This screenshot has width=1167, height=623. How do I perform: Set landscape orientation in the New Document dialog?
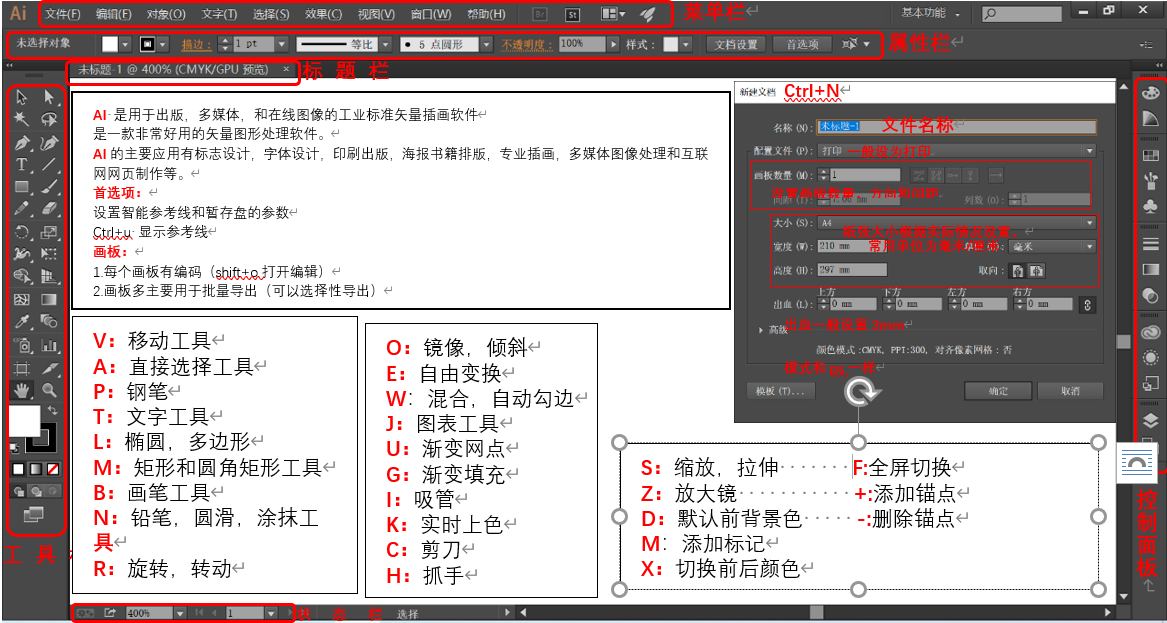click(1037, 271)
